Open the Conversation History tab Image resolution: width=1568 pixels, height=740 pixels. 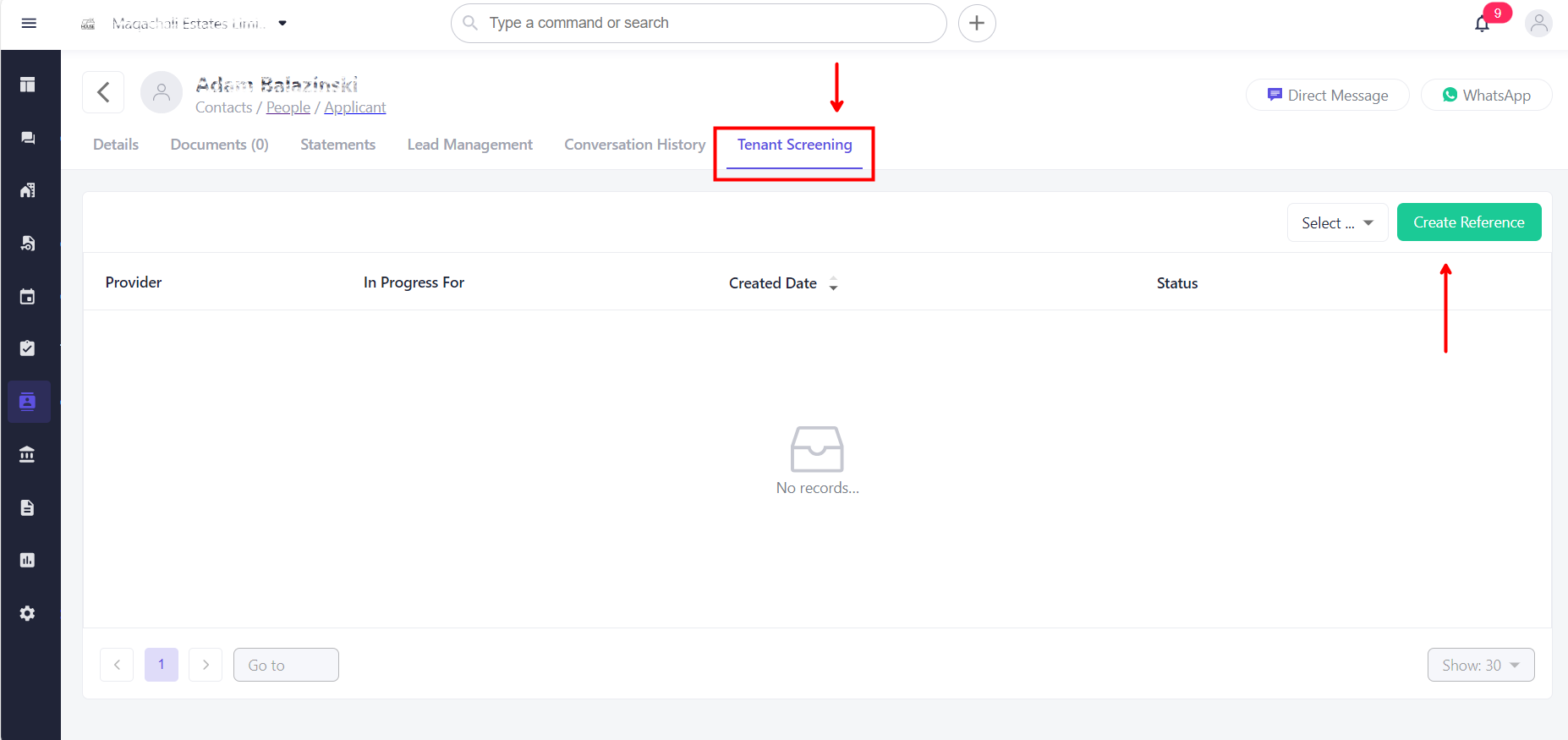click(x=634, y=145)
